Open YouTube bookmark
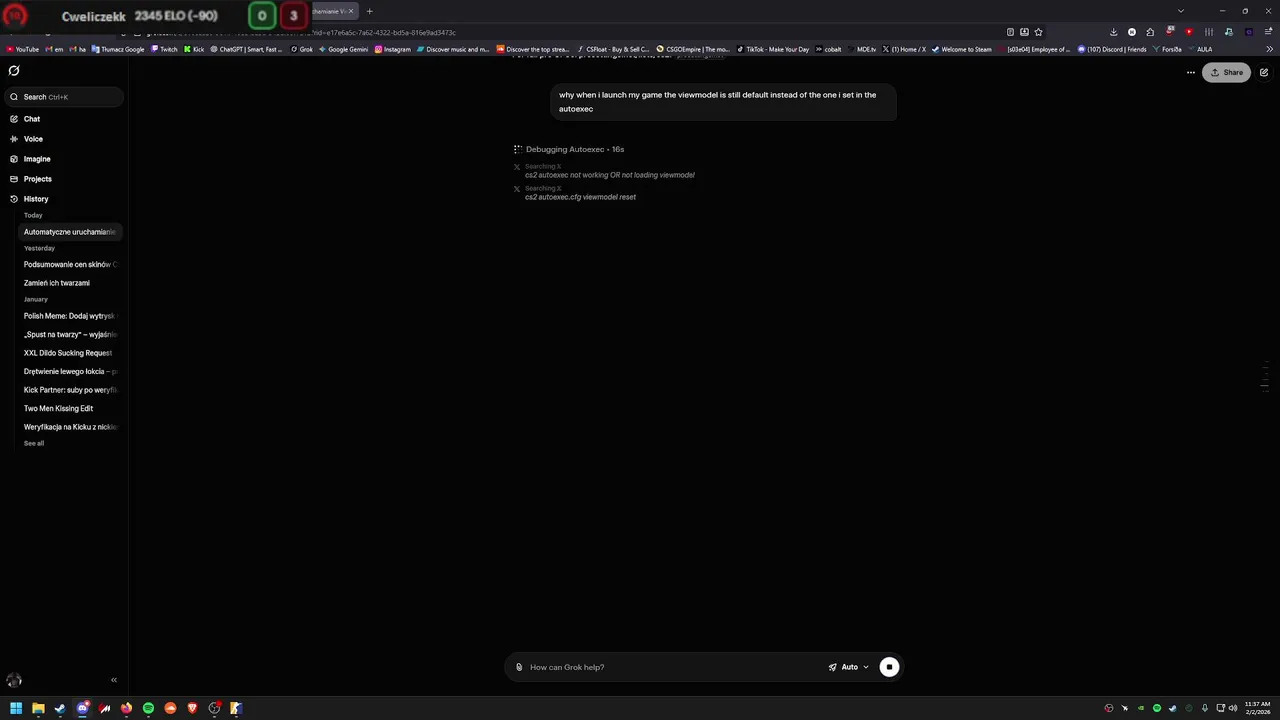 (23, 49)
